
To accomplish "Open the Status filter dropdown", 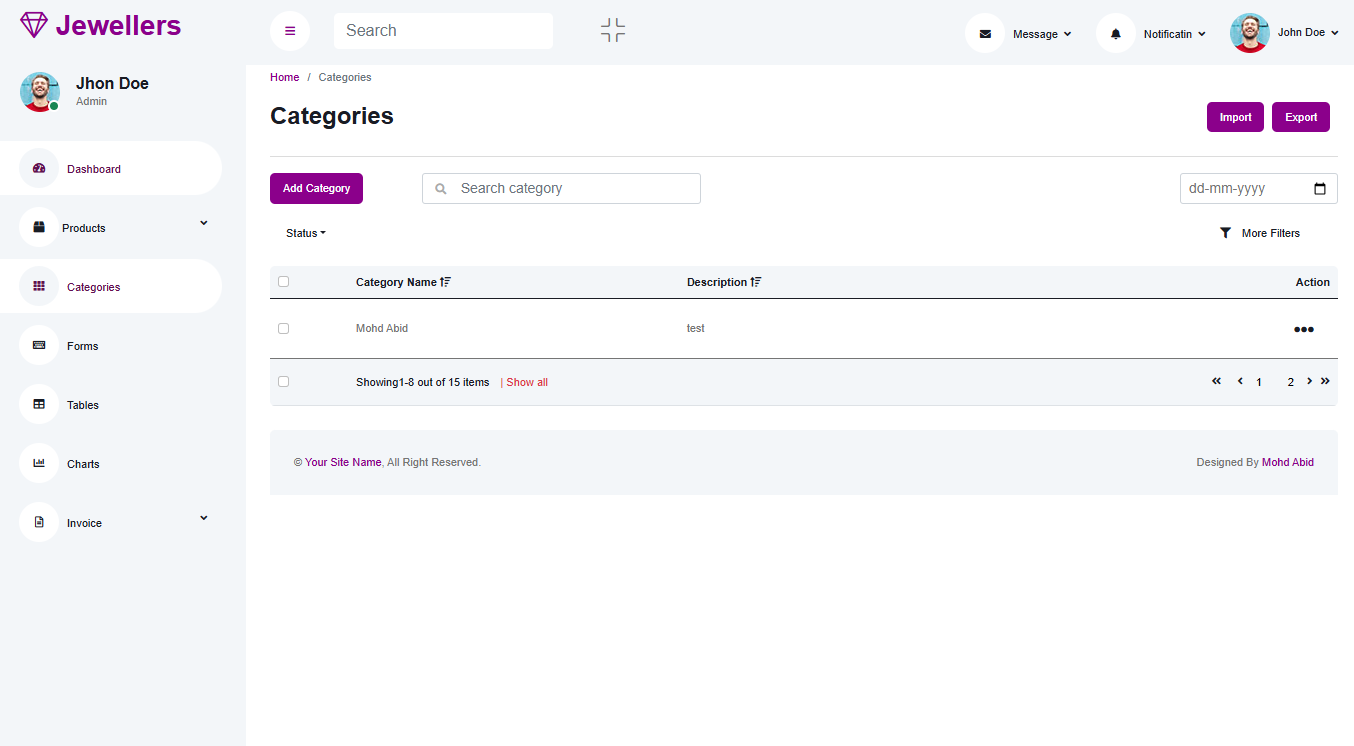I will (305, 233).
